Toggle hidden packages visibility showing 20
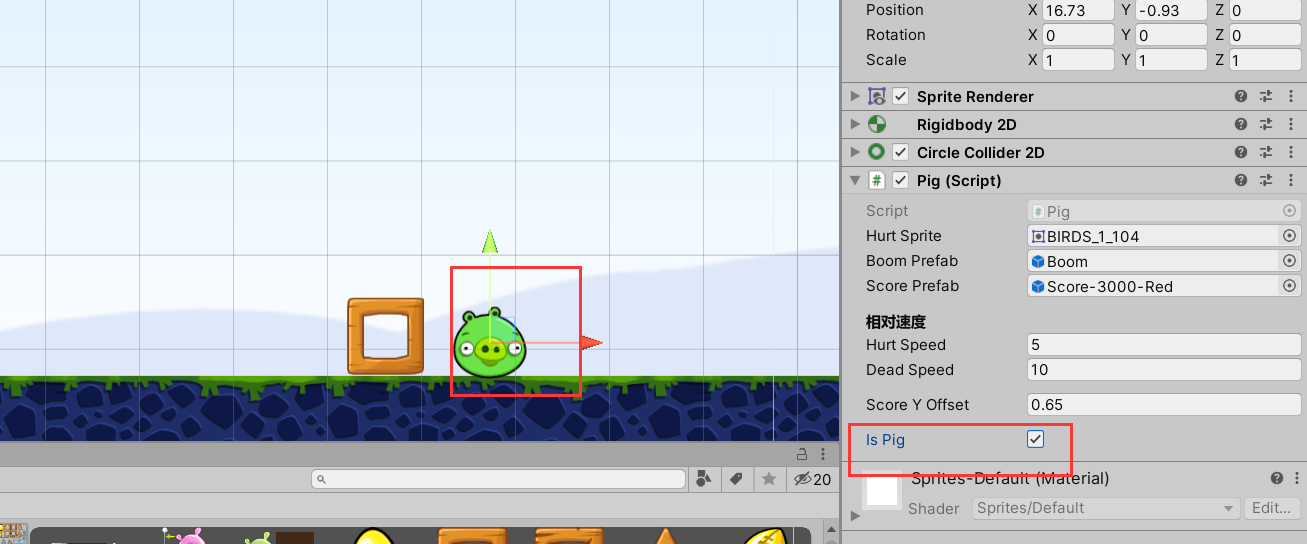The height and width of the screenshot is (544, 1307). click(812, 479)
